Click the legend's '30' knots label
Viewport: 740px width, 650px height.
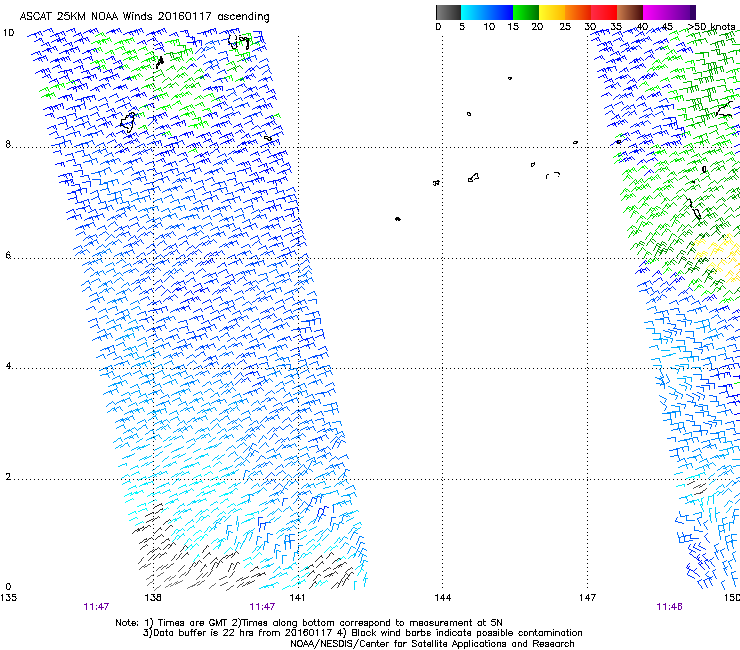(590, 27)
